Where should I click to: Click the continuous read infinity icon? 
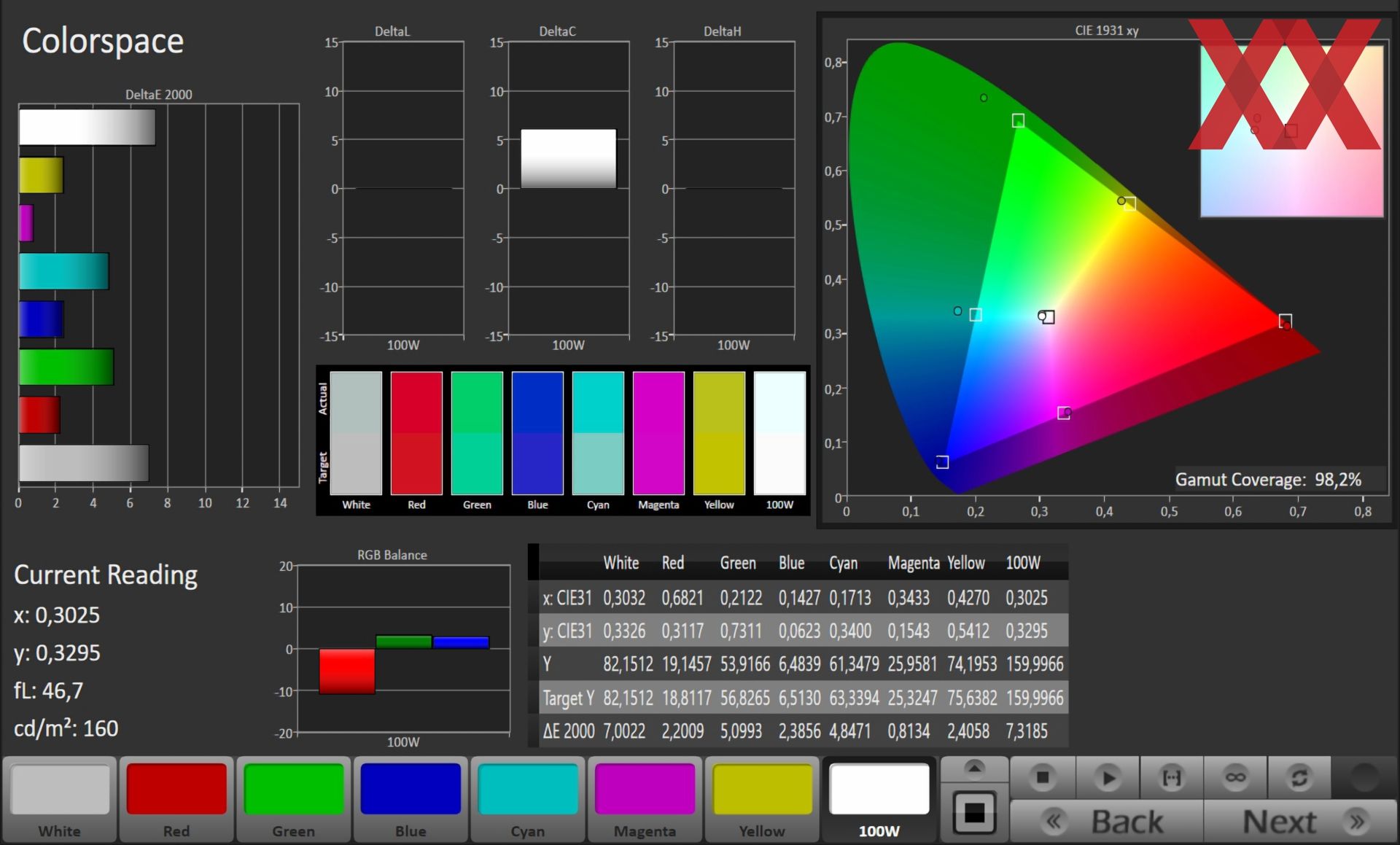click(x=1235, y=777)
